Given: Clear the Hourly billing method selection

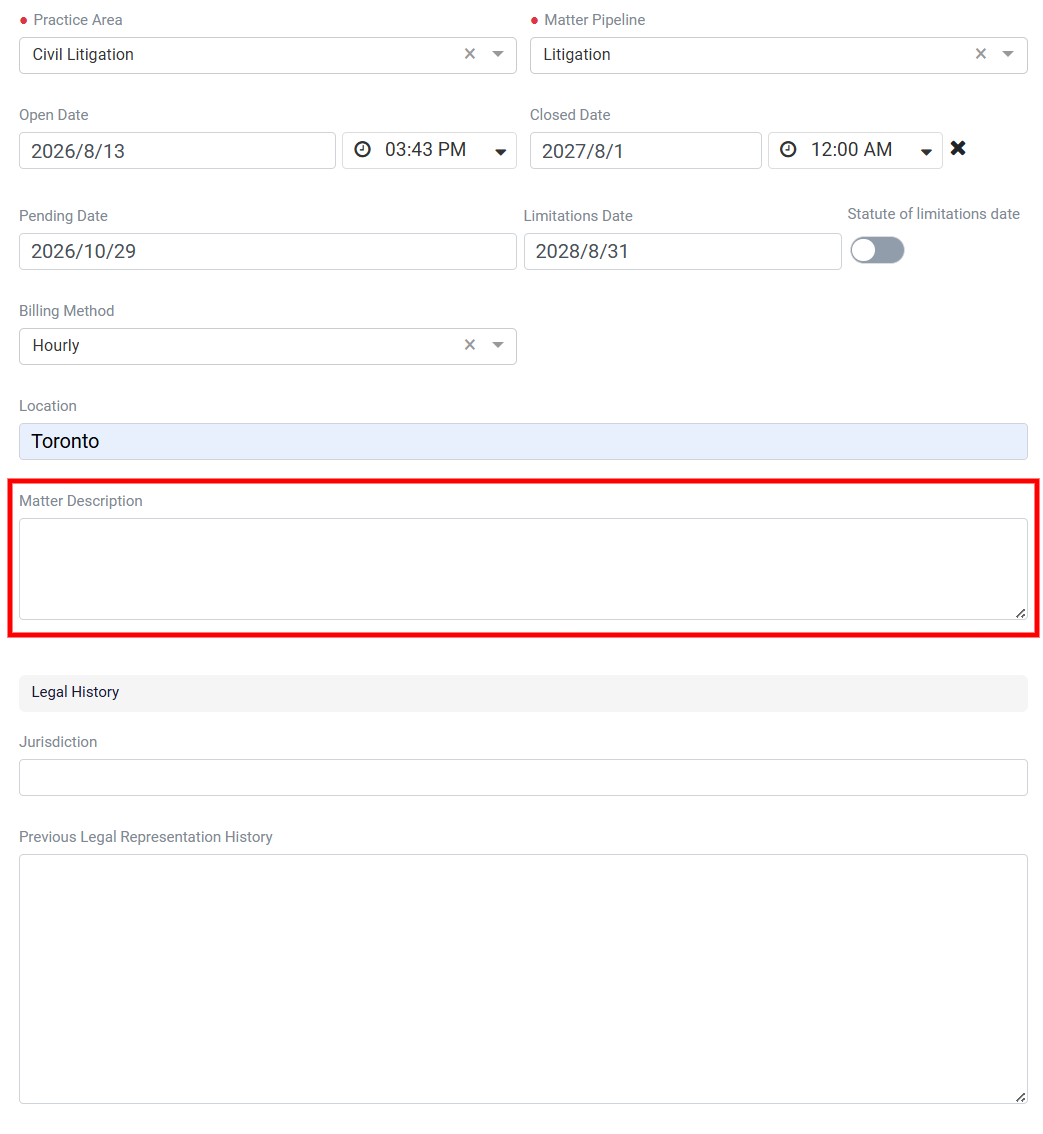Looking at the screenshot, I should click(469, 345).
